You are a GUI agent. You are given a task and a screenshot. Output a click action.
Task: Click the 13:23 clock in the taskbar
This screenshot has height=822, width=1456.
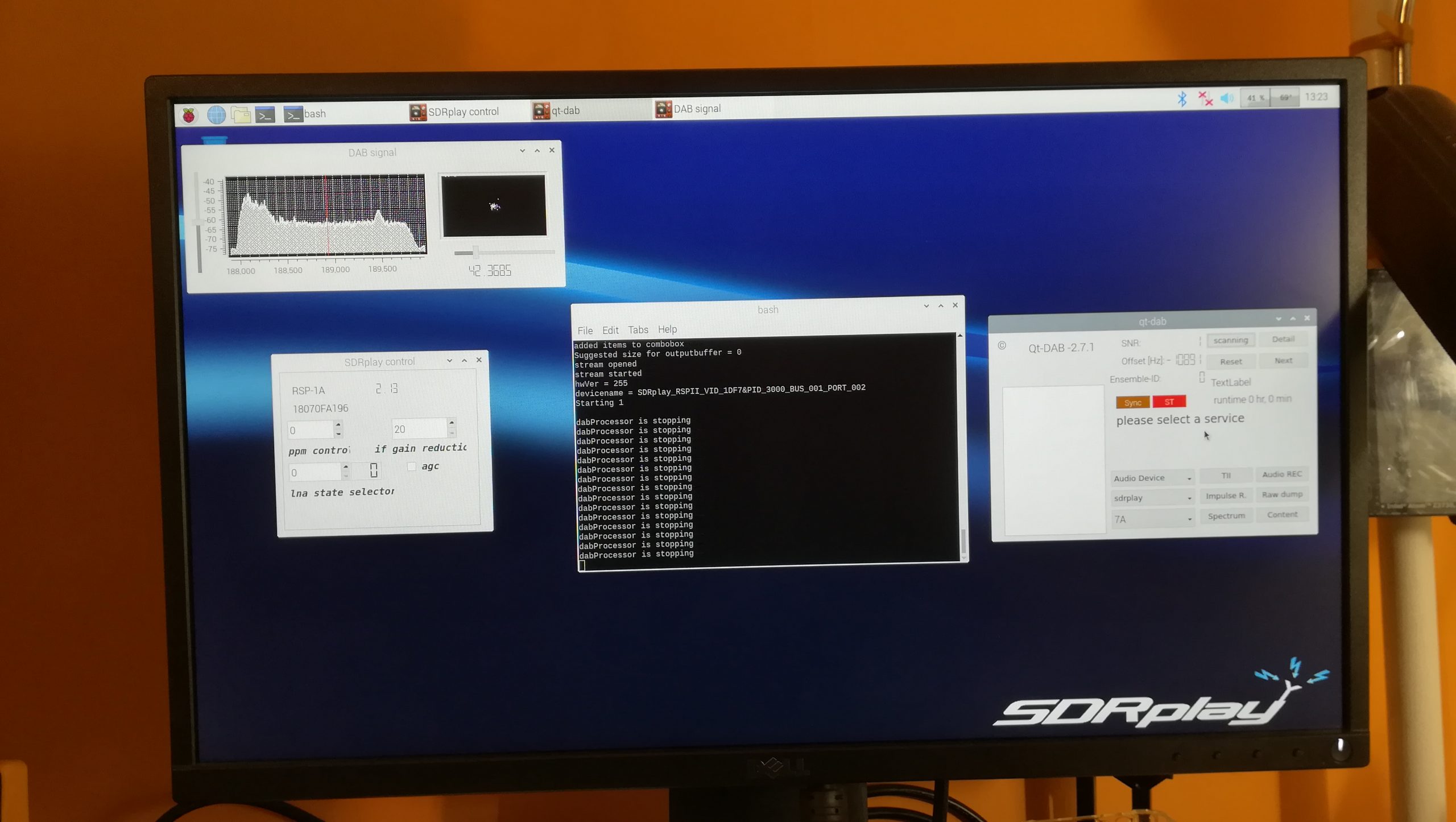(x=1316, y=97)
